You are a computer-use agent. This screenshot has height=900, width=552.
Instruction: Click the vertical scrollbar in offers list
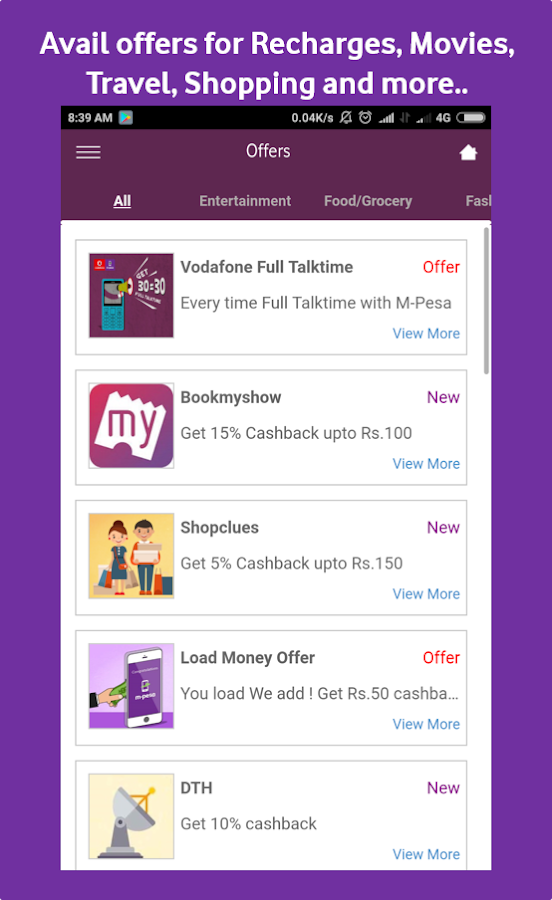pos(487,301)
